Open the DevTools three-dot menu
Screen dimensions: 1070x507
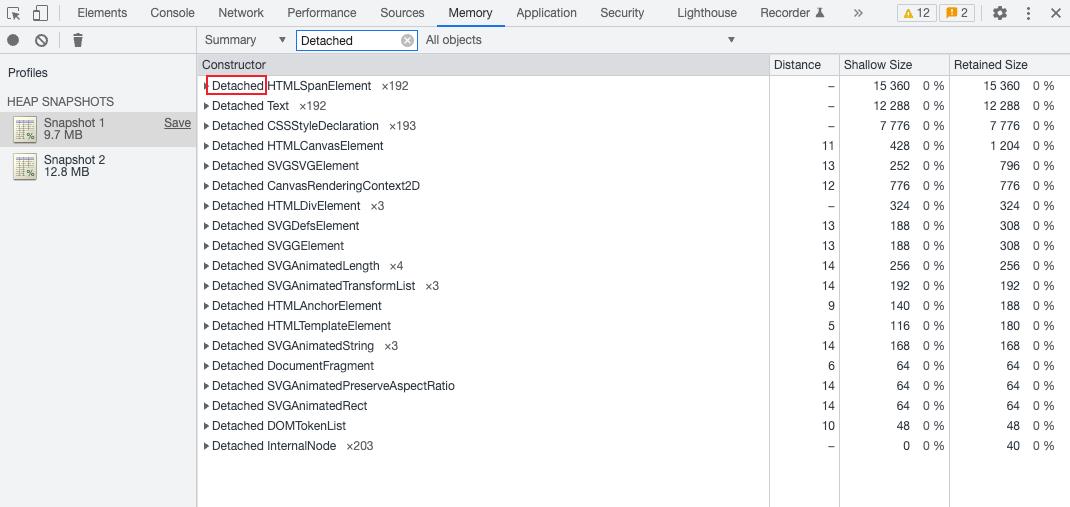pyautogui.click(x=1028, y=13)
